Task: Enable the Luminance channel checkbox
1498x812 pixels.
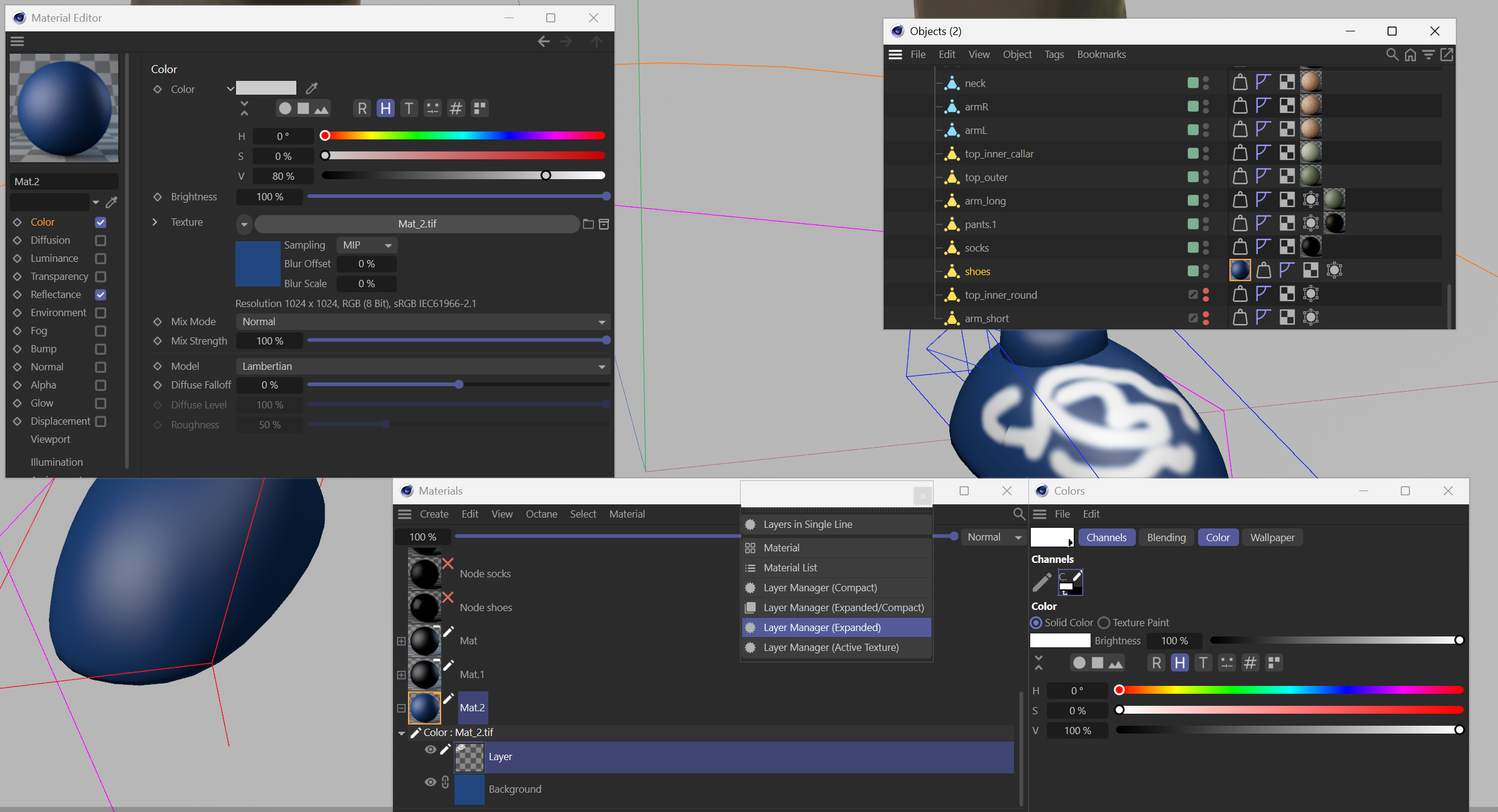Action: (x=101, y=259)
